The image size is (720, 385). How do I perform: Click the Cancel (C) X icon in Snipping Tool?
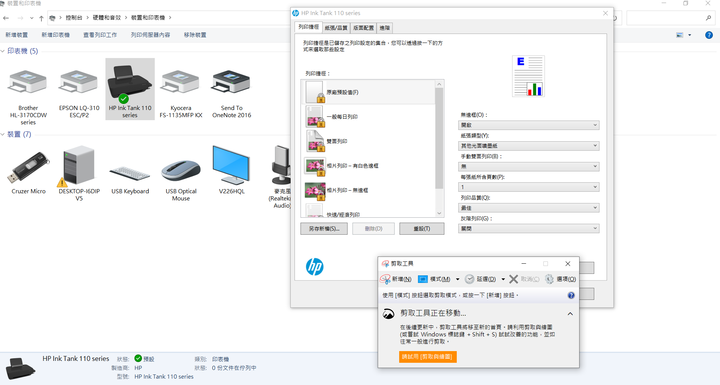(513, 279)
